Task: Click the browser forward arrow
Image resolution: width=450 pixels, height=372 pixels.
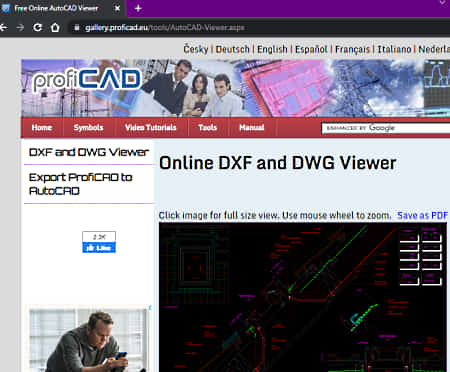Action: click(x=20, y=27)
